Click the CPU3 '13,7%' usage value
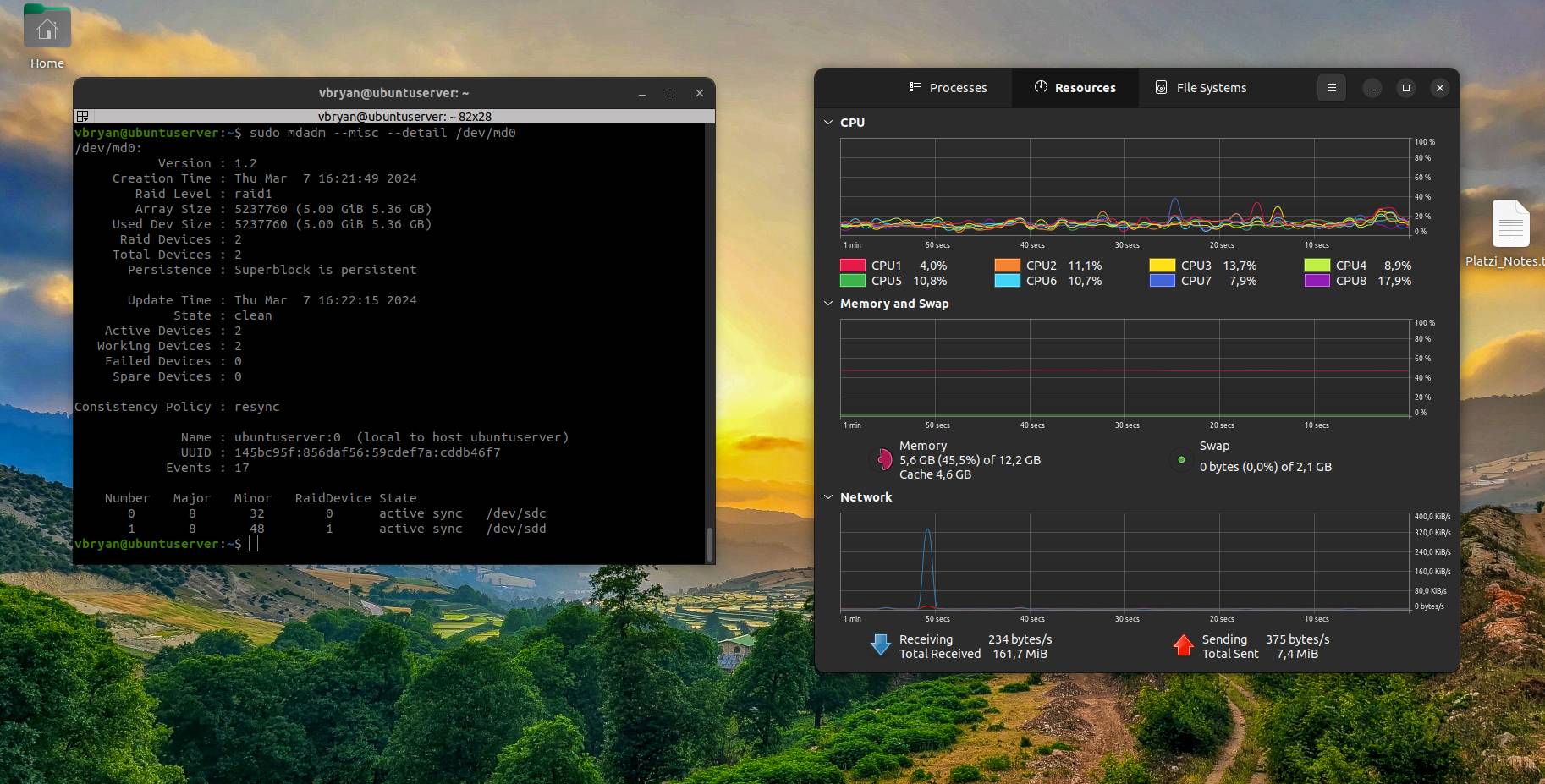 pyautogui.click(x=1240, y=266)
